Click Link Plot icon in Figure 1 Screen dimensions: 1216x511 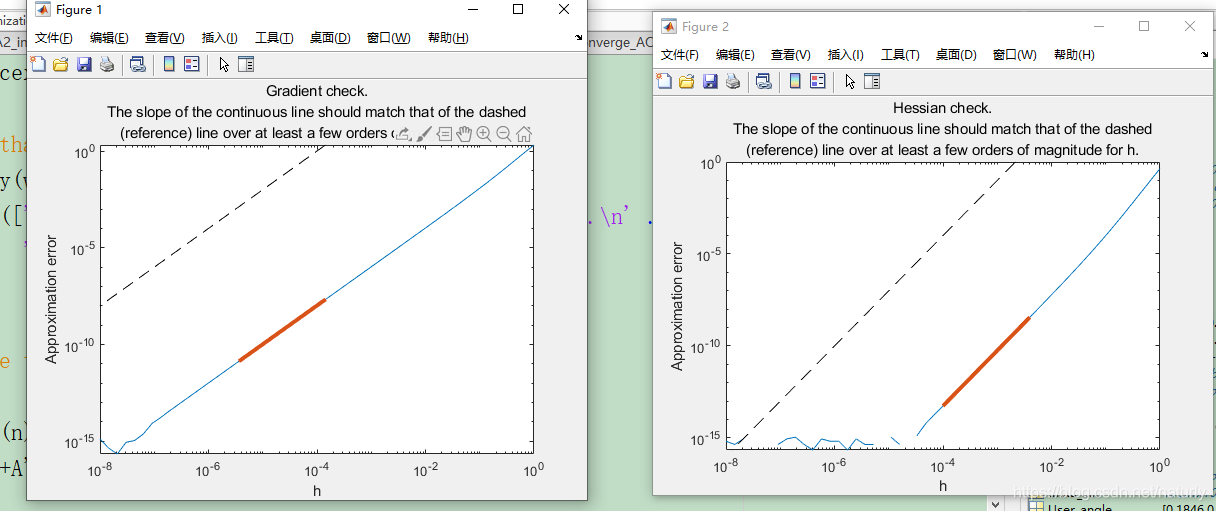(x=138, y=65)
